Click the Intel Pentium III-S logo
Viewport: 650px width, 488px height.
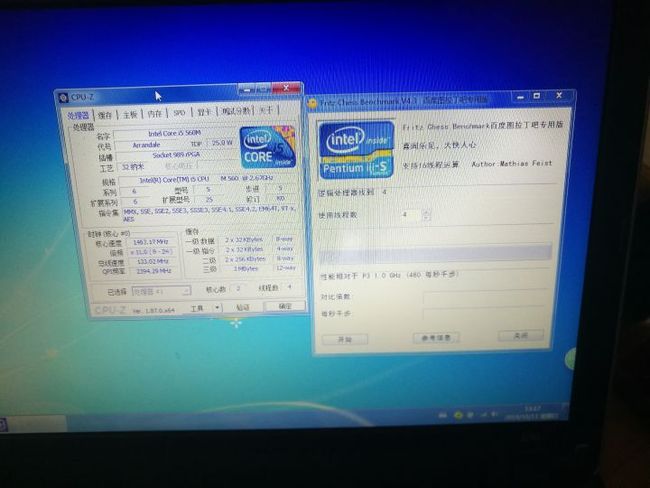(x=356, y=150)
